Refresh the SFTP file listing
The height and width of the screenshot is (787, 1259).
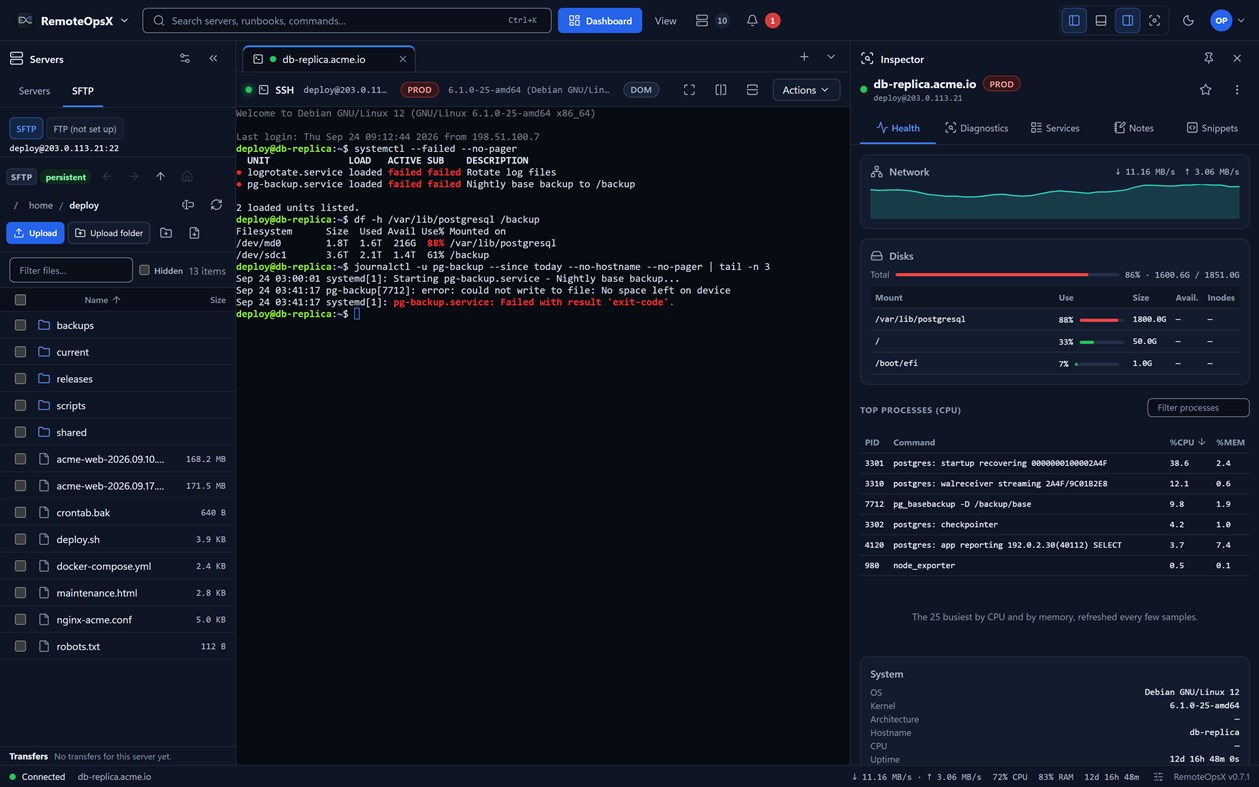(x=216, y=205)
